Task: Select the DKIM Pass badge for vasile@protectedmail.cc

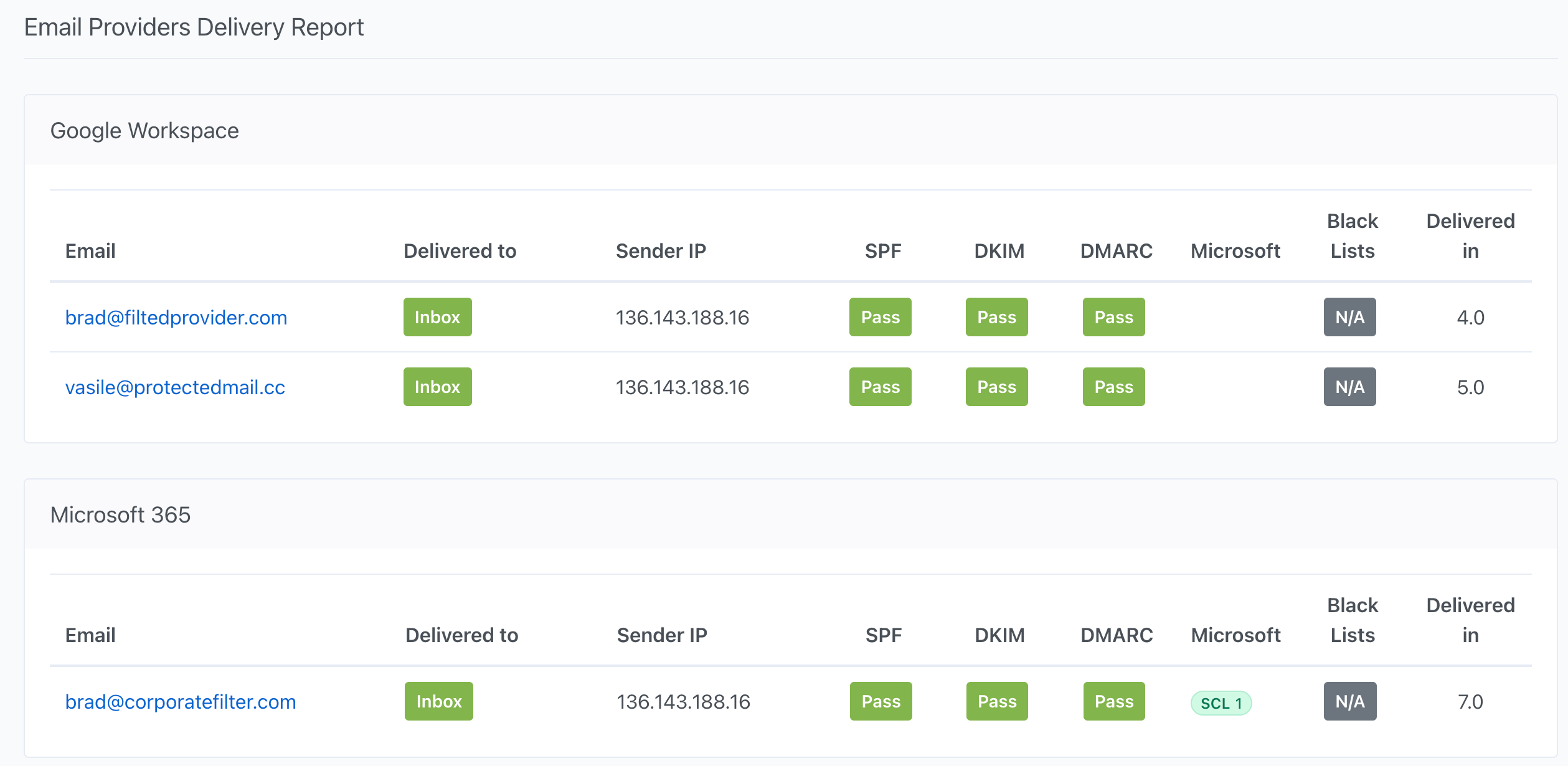Action: [996, 387]
